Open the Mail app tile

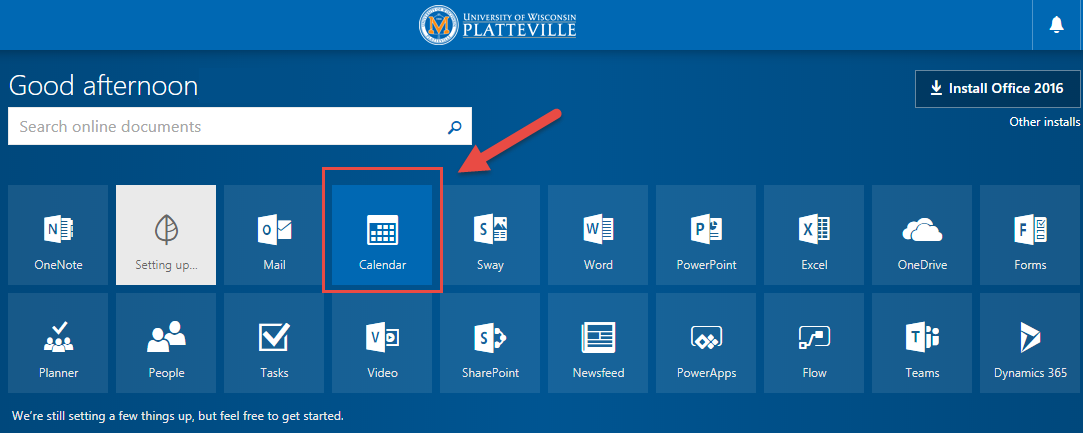[274, 235]
